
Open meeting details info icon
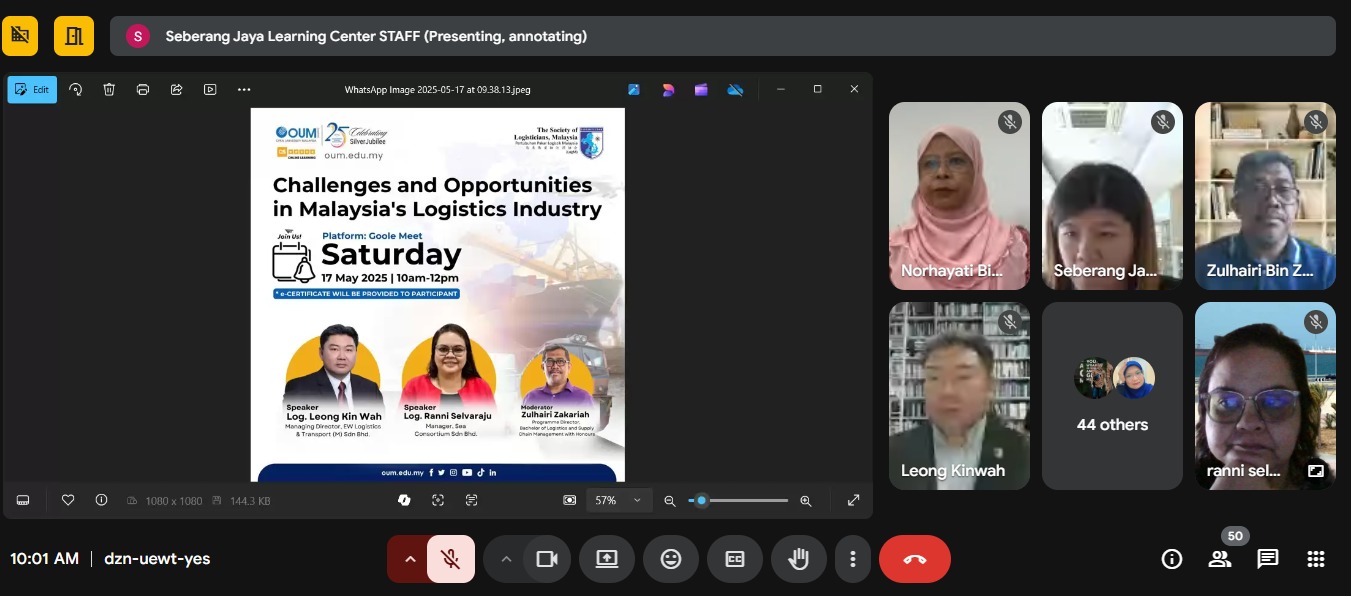1172,559
